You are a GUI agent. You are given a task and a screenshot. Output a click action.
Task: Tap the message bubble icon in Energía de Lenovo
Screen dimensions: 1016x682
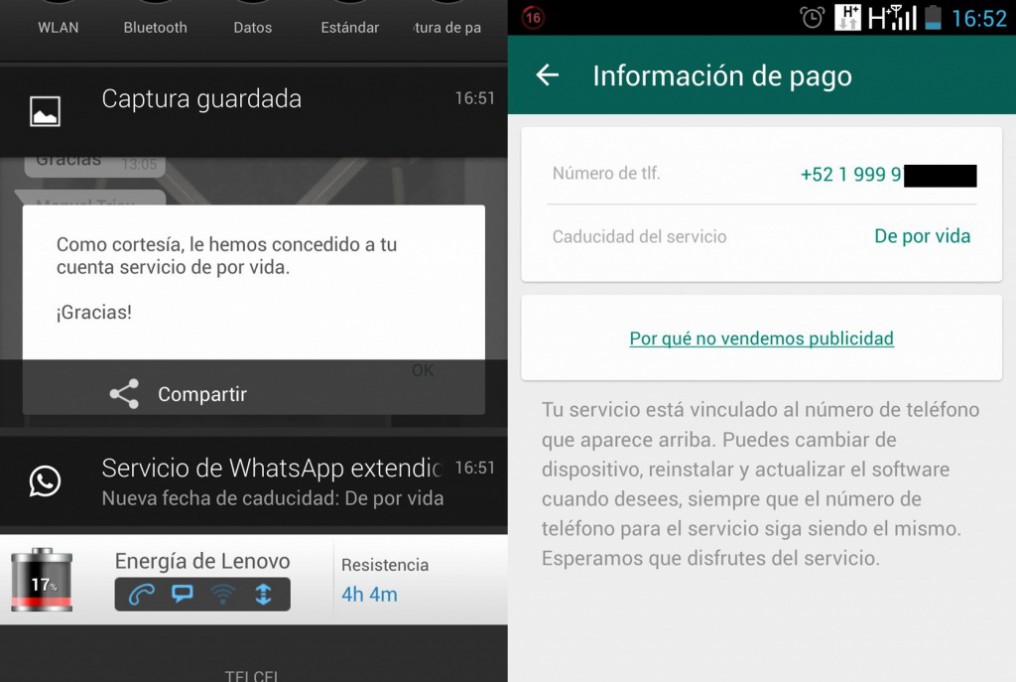click(x=182, y=594)
